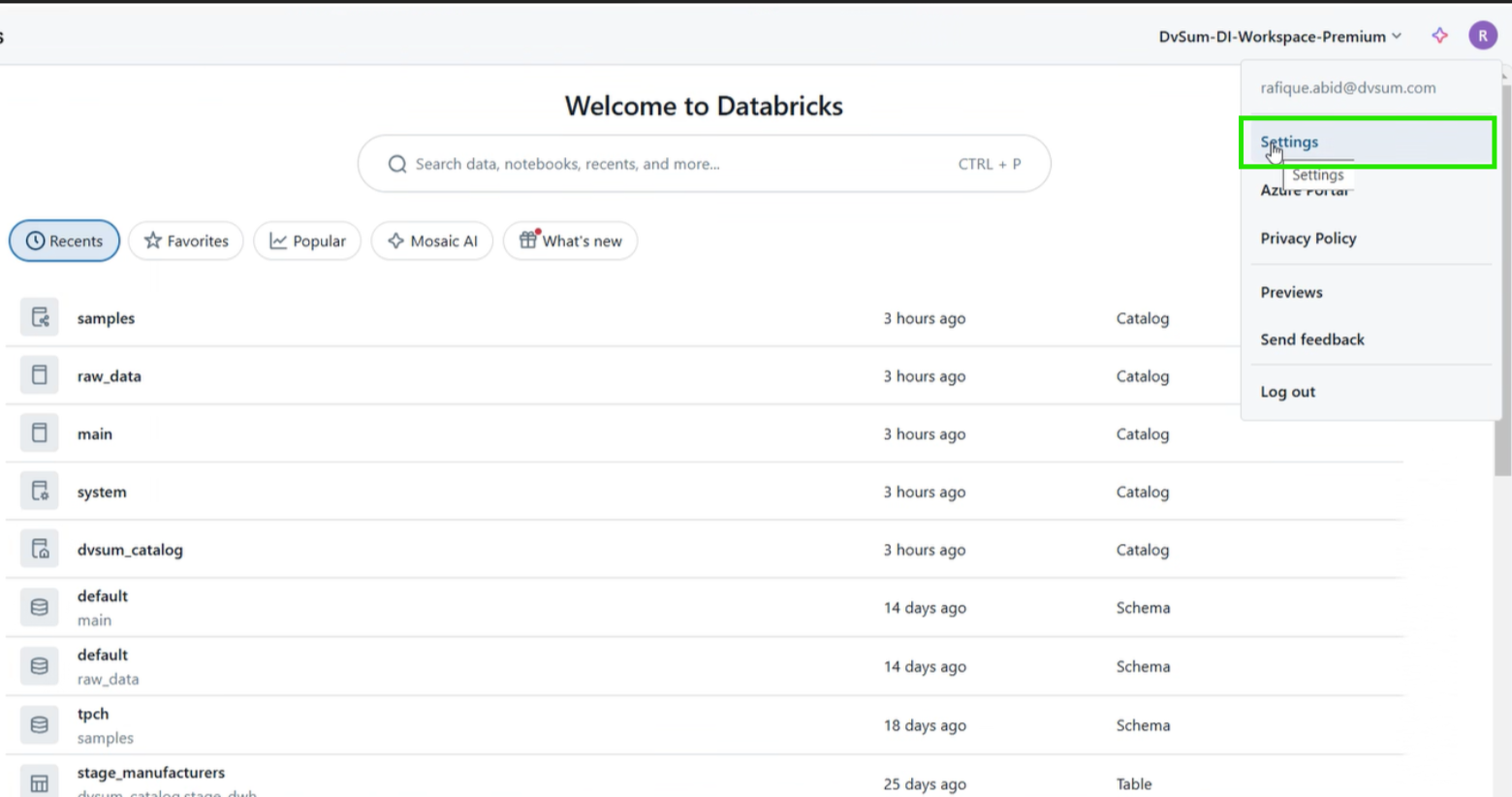Open the What's new tab
This screenshot has height=797, width=1512.
(570, 240)
